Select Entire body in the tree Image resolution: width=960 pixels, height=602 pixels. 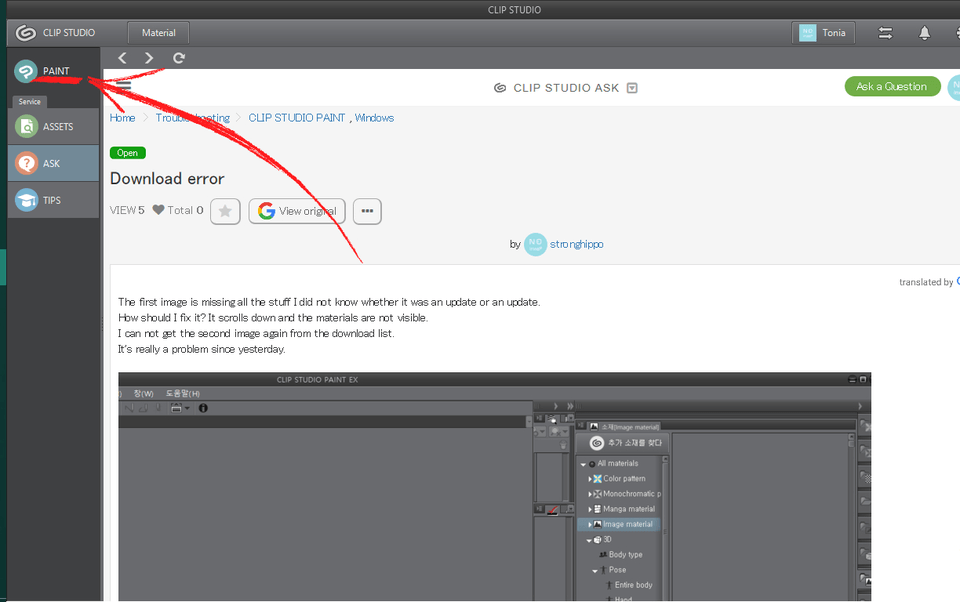629,585
